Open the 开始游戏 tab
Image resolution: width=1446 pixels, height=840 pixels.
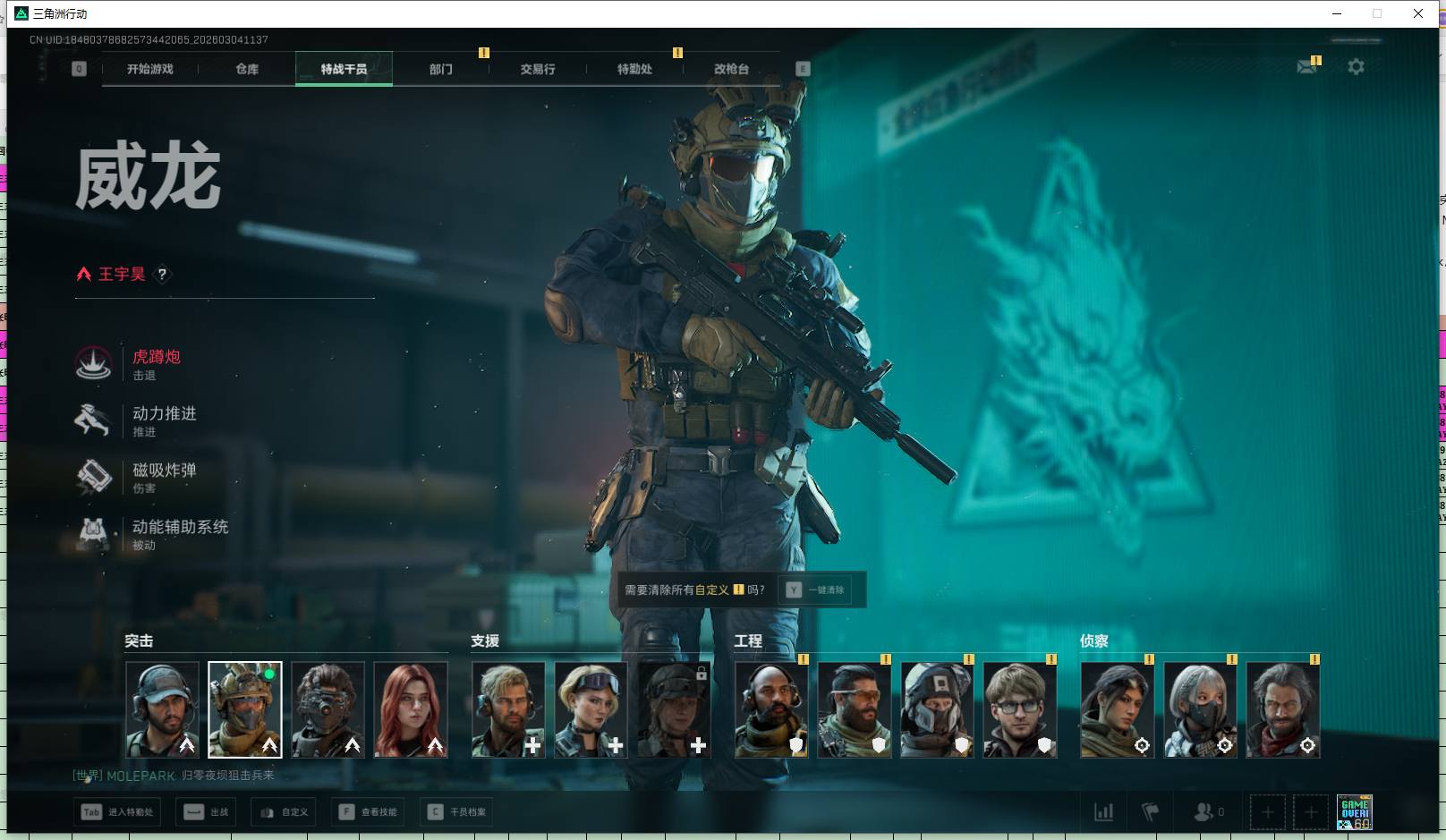149,69
